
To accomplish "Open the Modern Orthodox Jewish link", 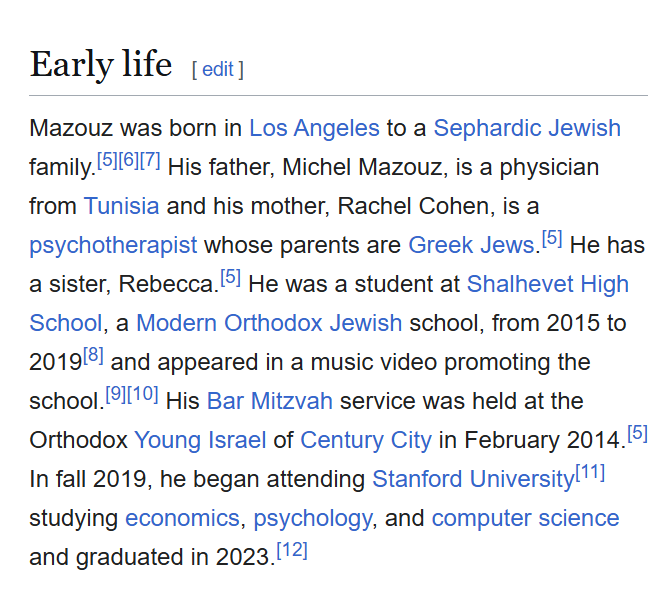I will point(269,323).
